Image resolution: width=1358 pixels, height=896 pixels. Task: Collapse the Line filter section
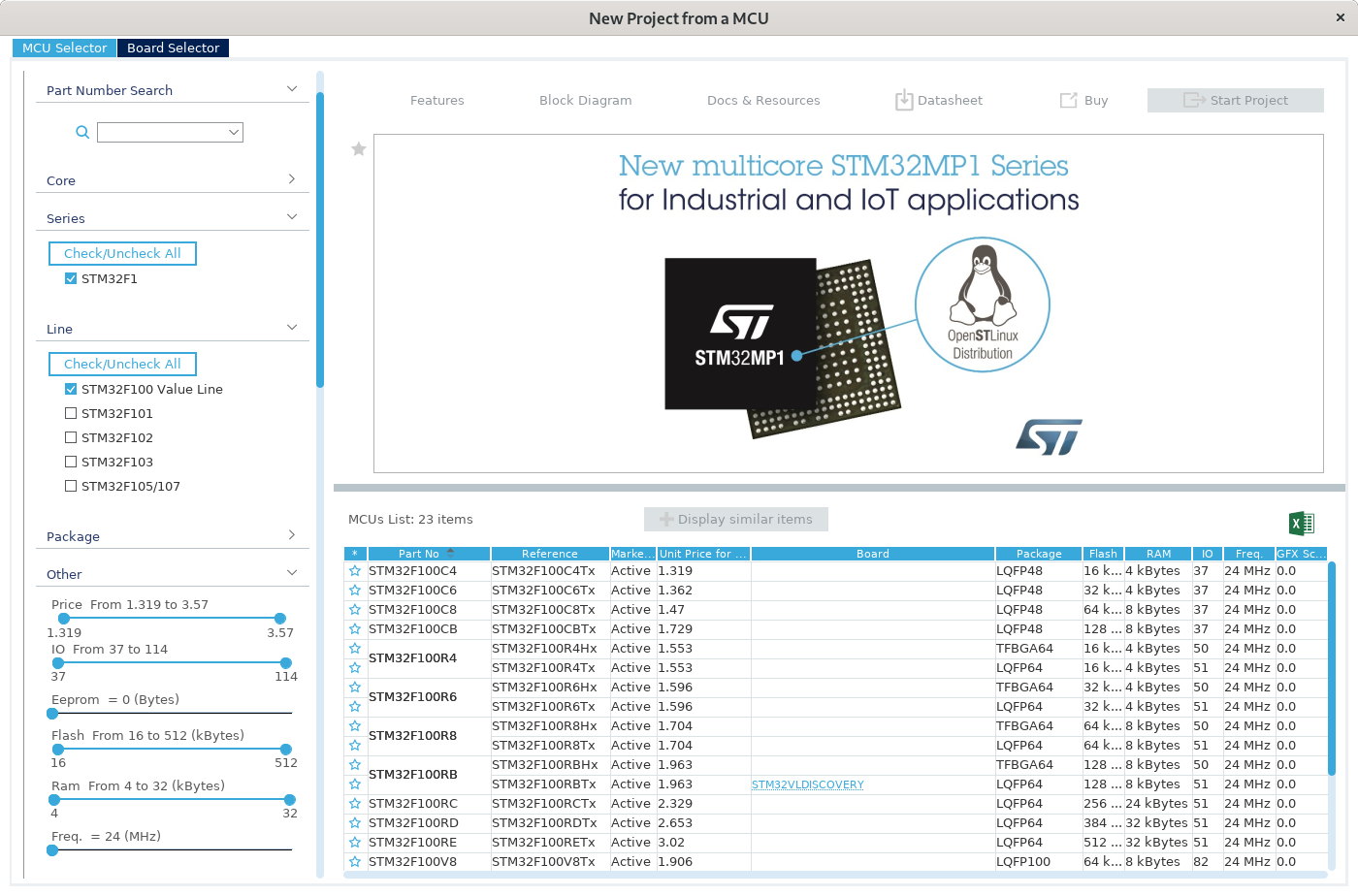[292, 328]
